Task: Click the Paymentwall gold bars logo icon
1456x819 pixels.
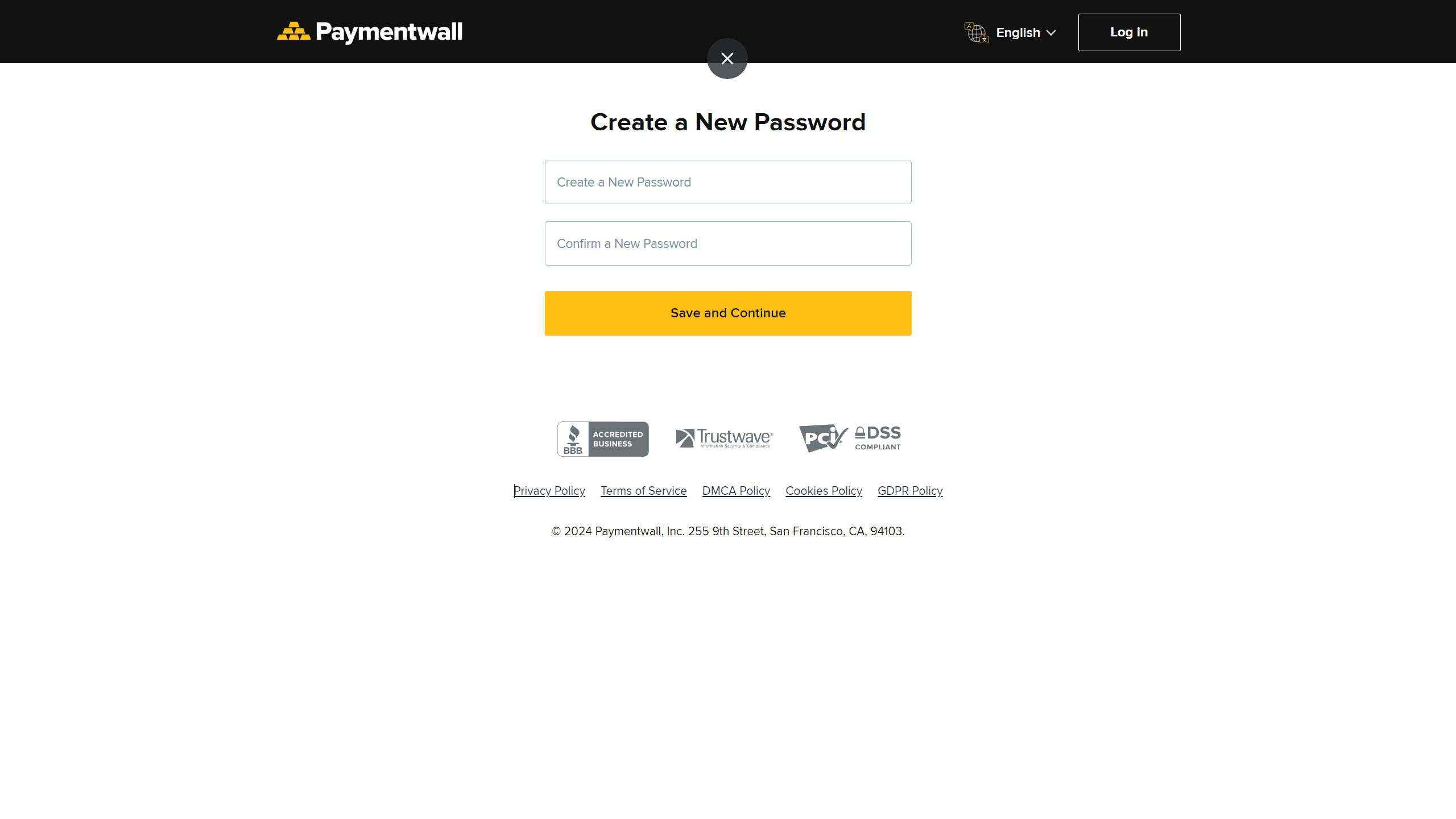Action: pos(293,32)
